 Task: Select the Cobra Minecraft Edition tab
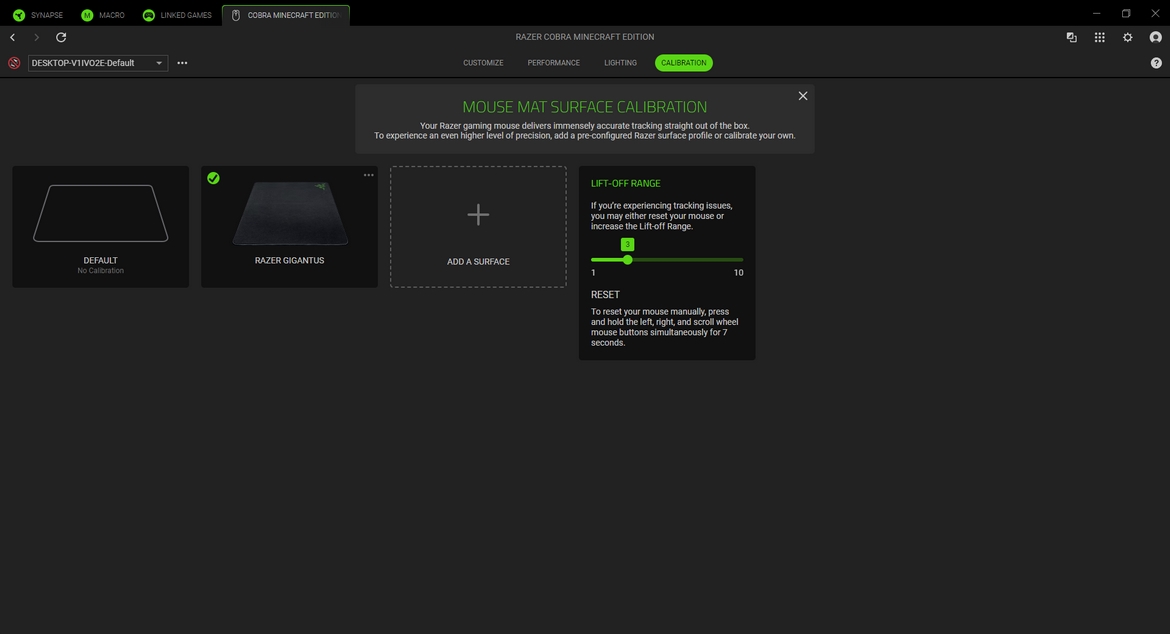pos(286,15)
